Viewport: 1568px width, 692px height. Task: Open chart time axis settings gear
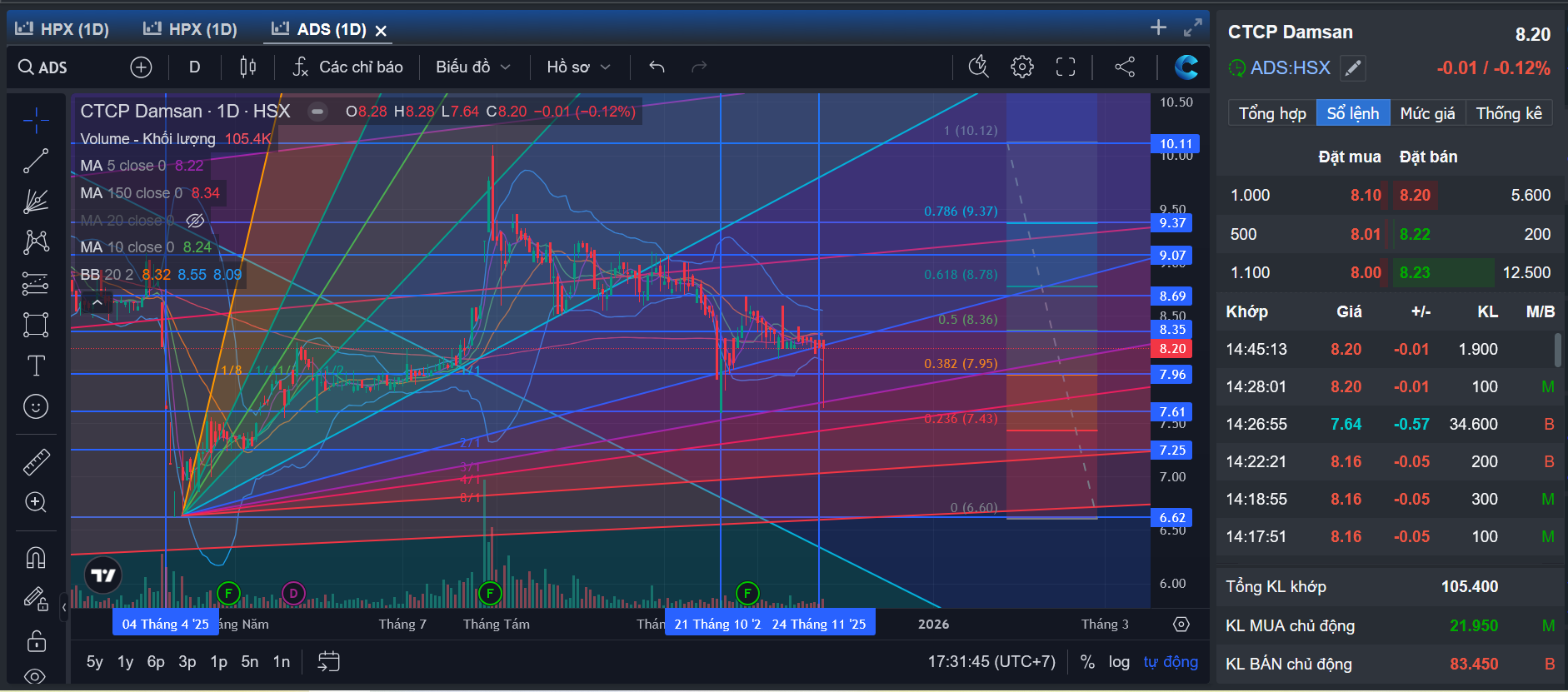[x=1181, y=624]
